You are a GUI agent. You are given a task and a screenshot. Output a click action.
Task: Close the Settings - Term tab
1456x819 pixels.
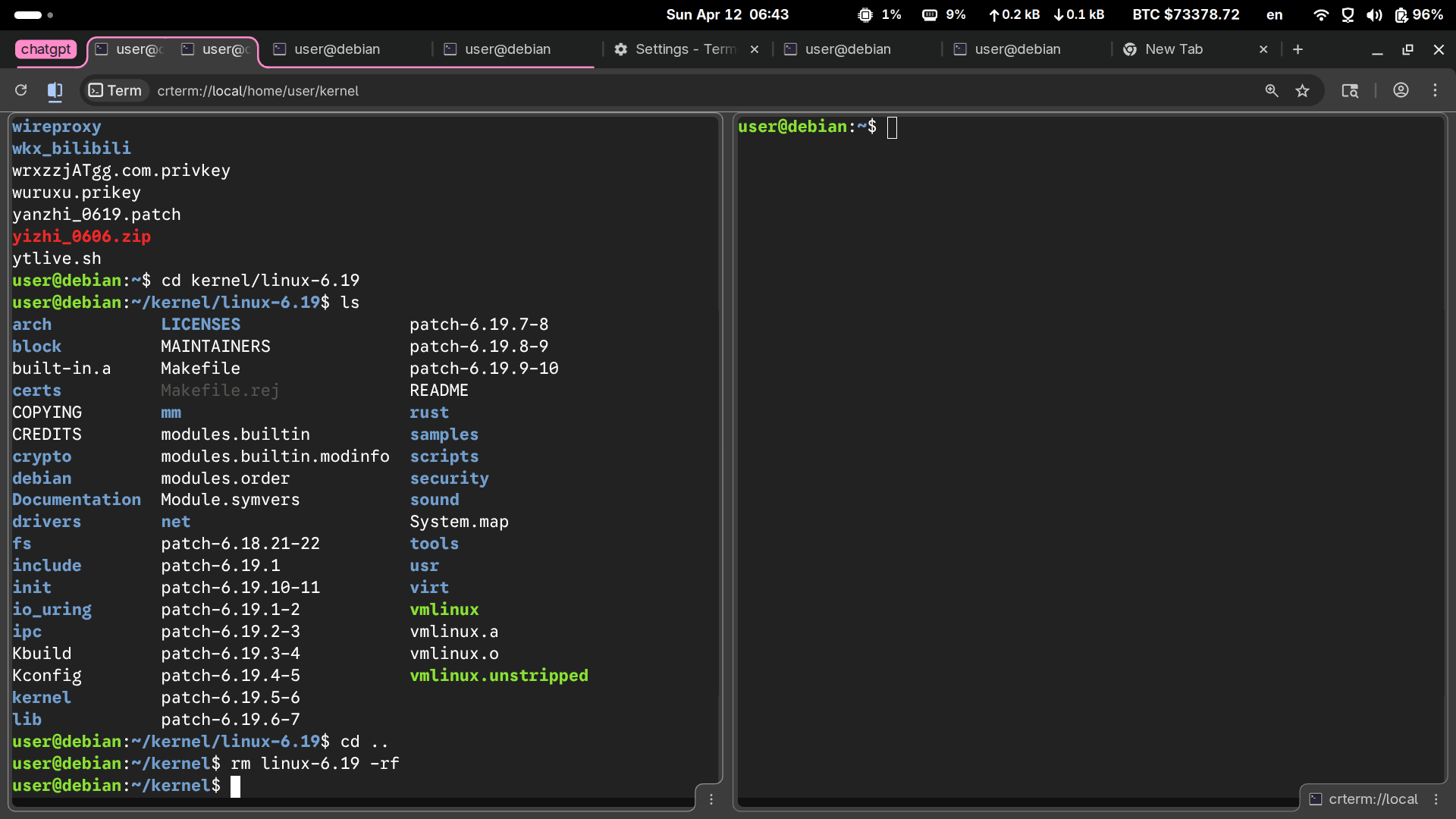pyautogui.click(x=755, y=49)
